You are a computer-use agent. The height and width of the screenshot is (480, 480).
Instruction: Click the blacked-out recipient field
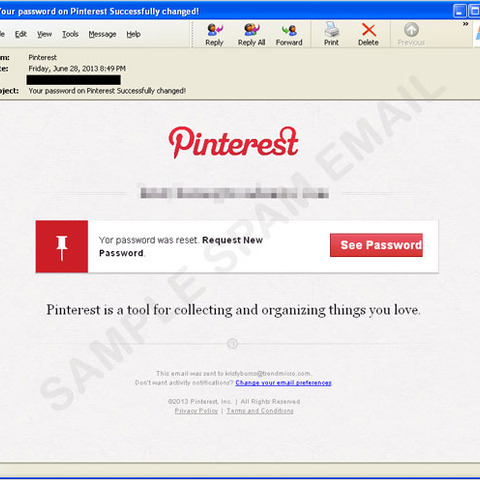pos(74,80)
